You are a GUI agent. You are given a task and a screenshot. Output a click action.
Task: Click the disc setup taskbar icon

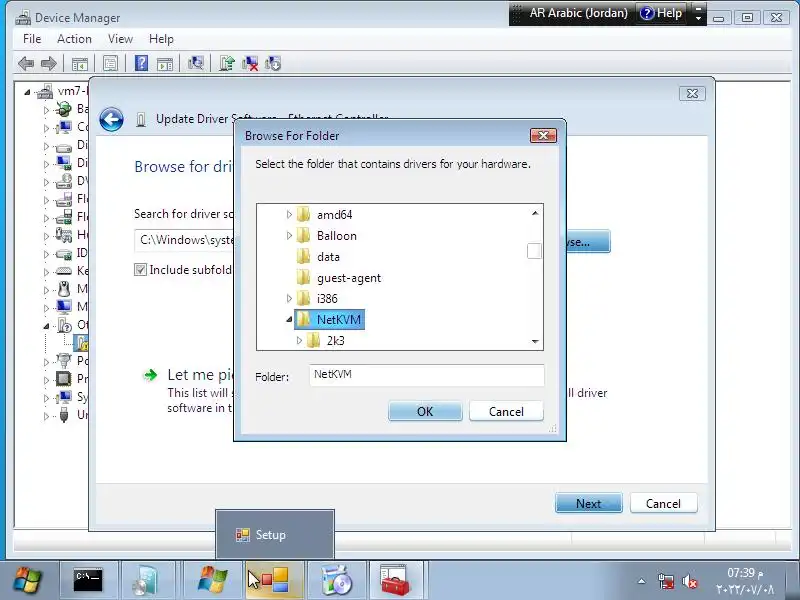(x=335, y=580)
